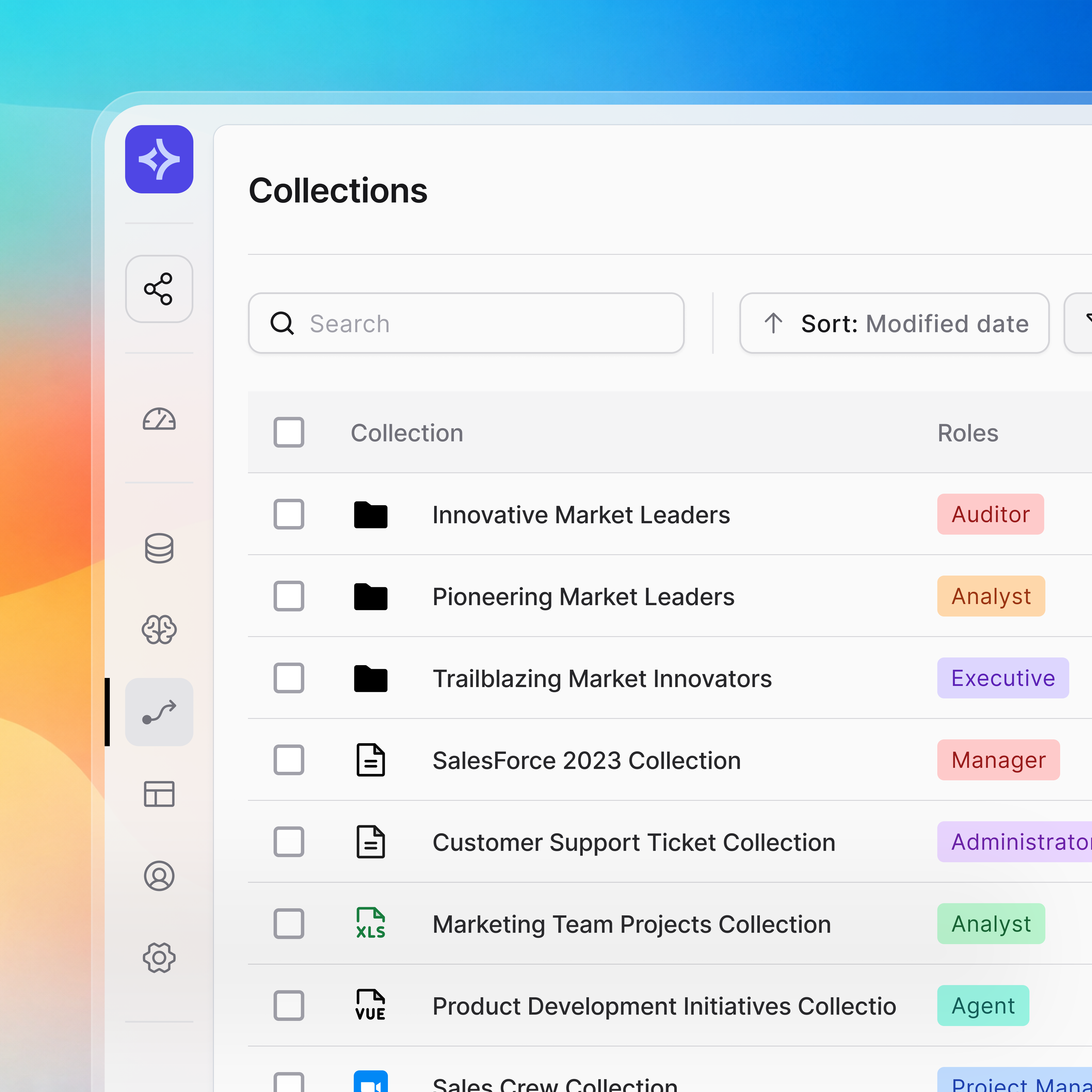Click SalesForce 2023 Collection document icon
The image size is (1092, 1092).
click(371, 760)
